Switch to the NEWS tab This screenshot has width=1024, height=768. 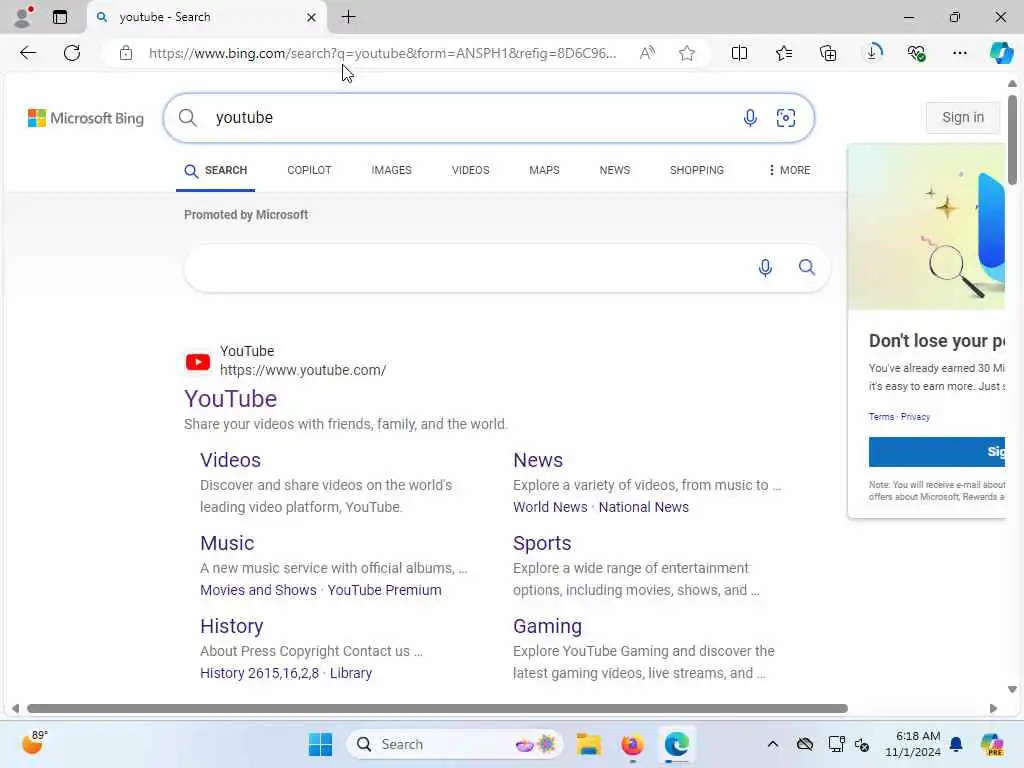(615, 170)
